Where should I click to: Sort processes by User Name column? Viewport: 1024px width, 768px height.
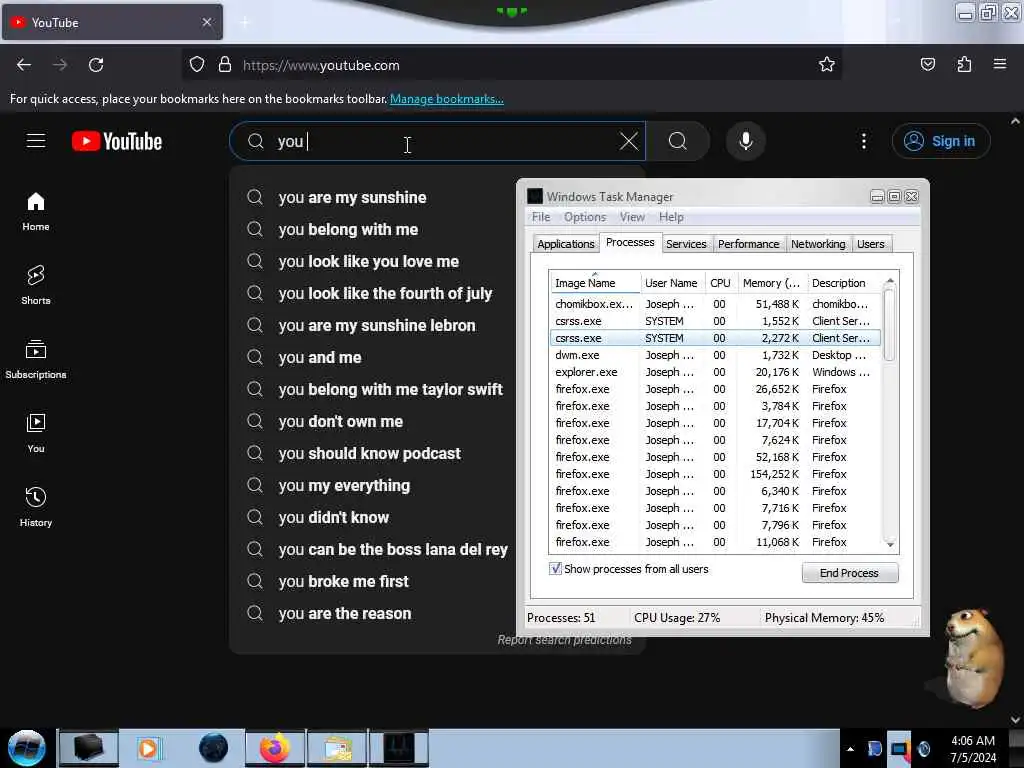click(671, 283)
